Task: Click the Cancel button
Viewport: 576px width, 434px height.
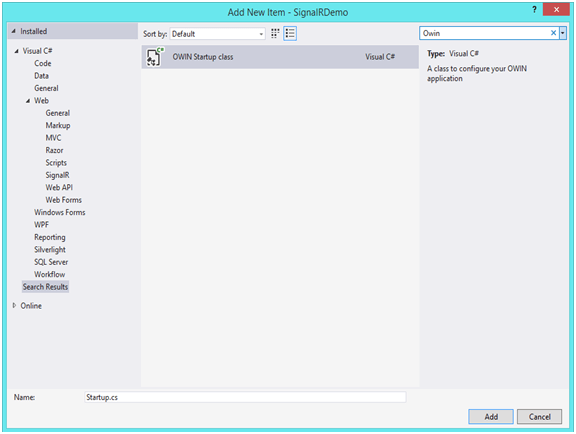Action: [x=539, y=416]
